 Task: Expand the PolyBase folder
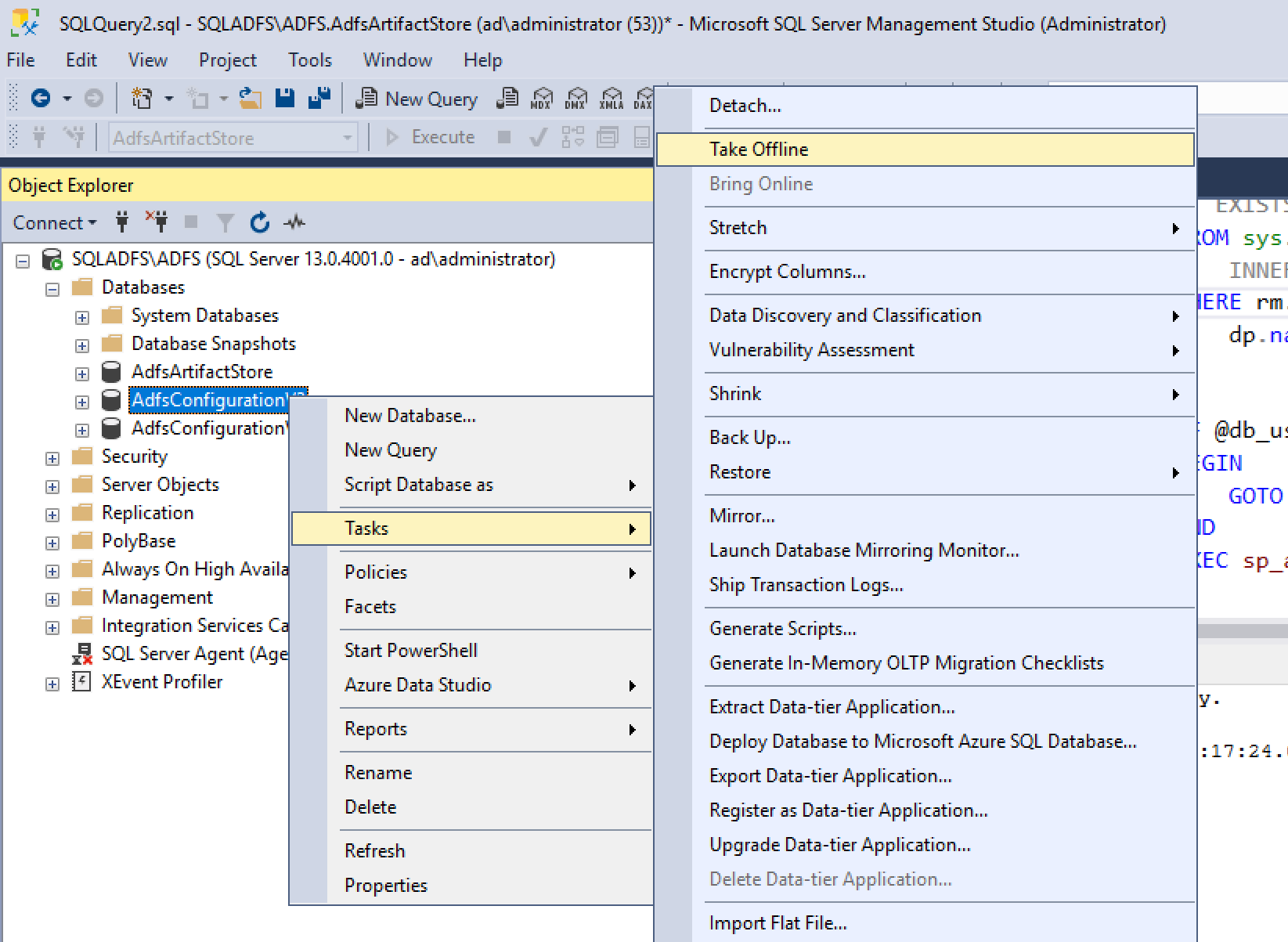point(52,543)
